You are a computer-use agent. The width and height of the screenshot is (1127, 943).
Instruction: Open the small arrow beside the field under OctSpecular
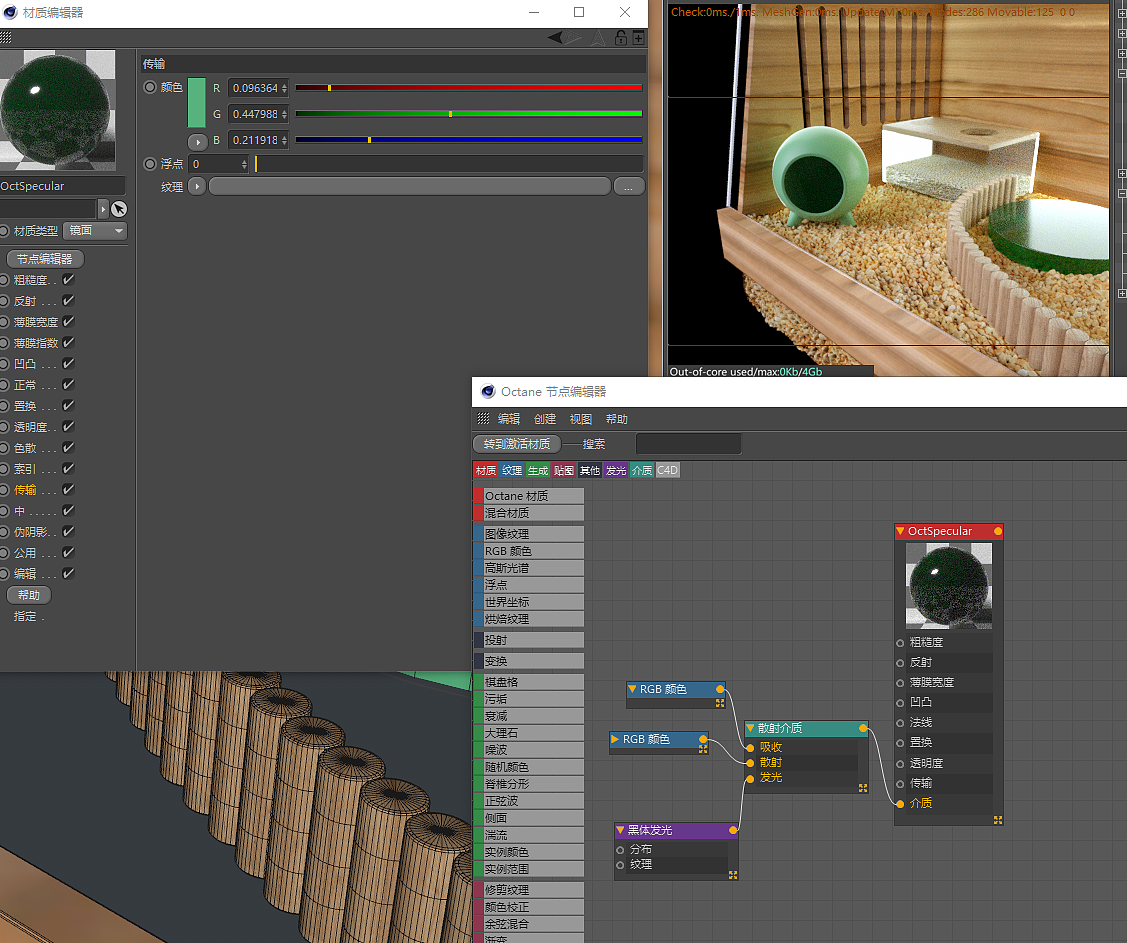pyautogui.click(x=103, y=209)
